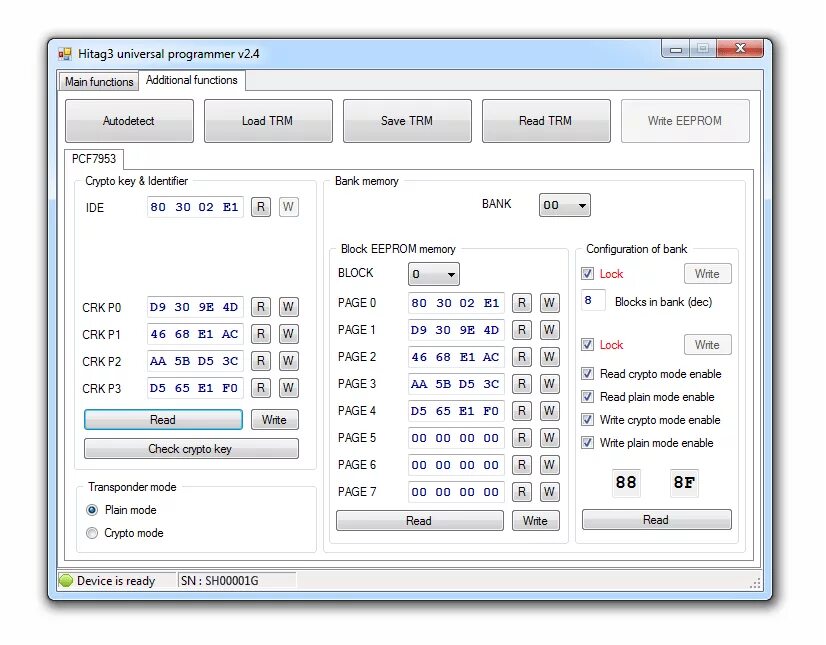Toggle Write crypto mode enable checkbox

coord(587,419)
